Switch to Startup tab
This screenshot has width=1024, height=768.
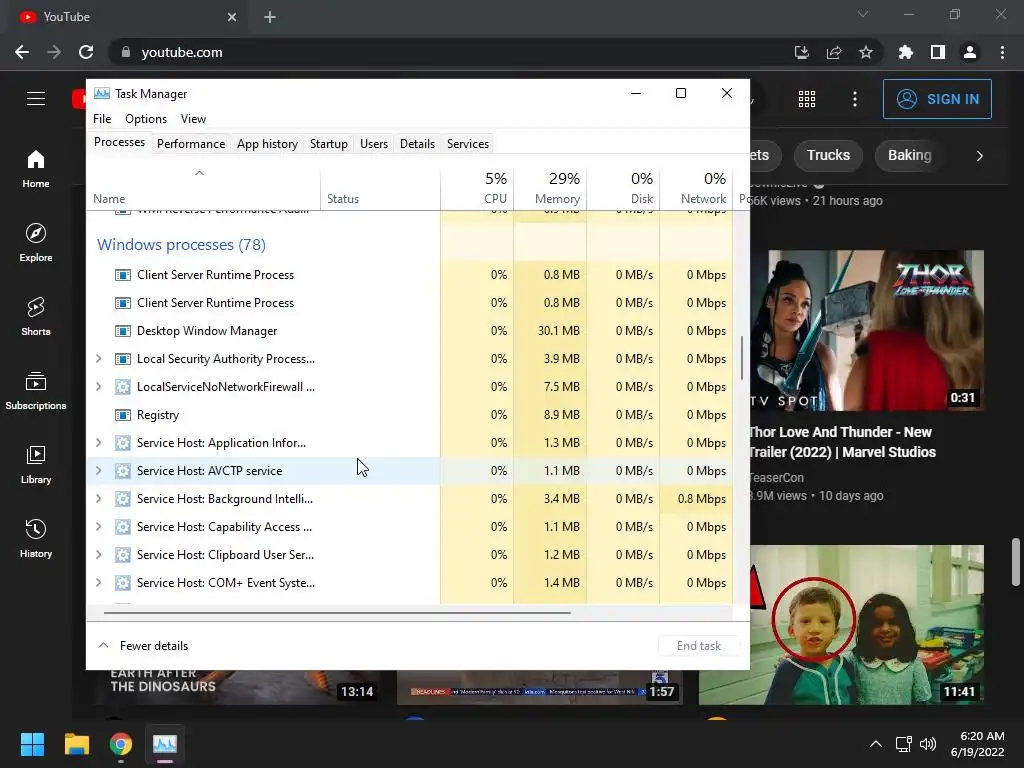(x=328, y=144)
